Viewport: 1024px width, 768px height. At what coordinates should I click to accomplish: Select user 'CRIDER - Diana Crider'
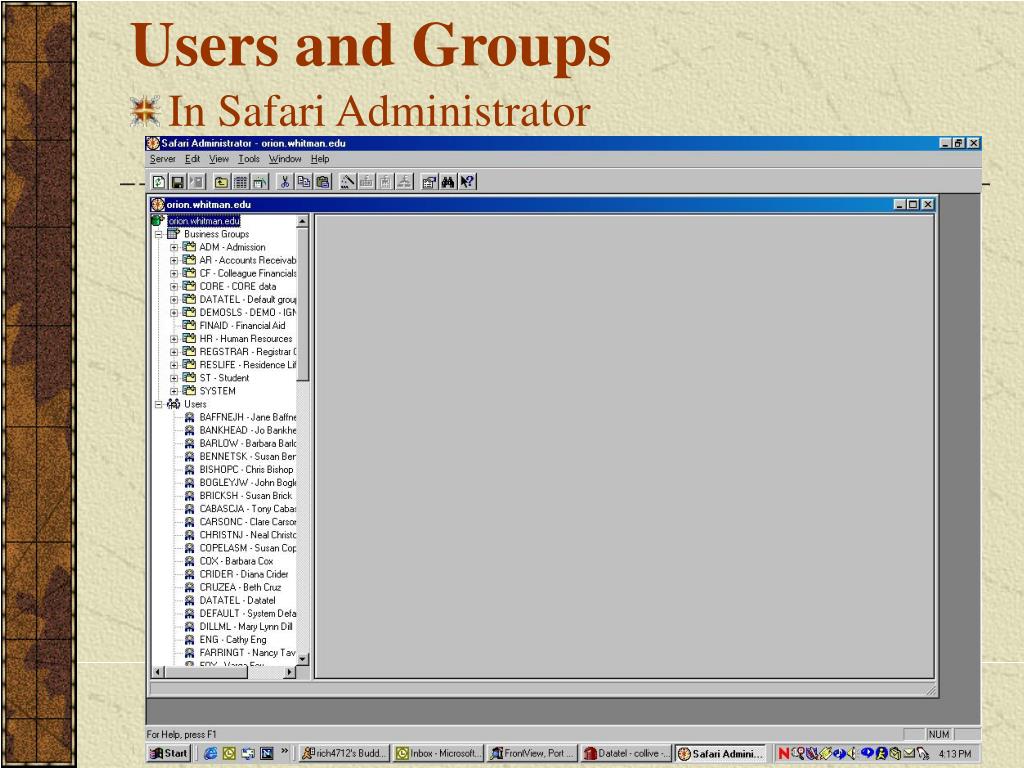click(x=244, y=574)
